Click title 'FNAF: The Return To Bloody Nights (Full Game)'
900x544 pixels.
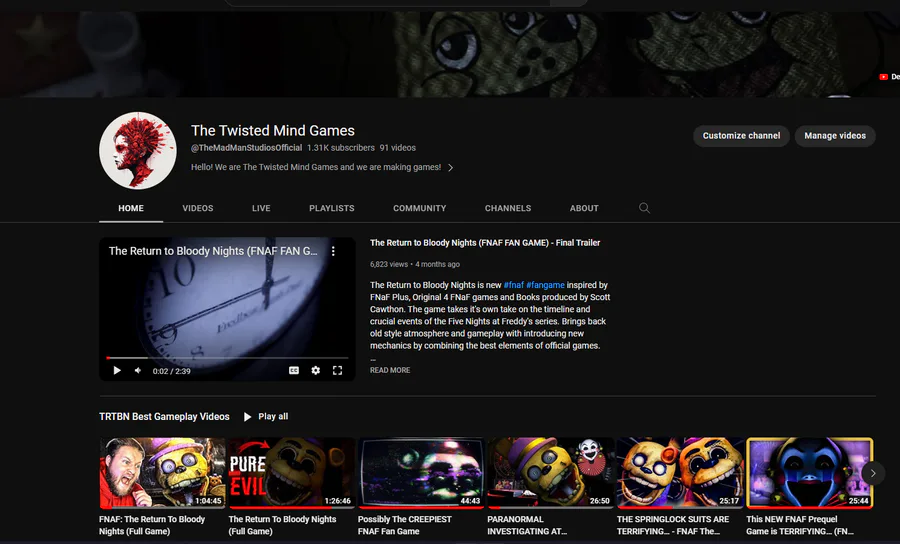click(x=152, y=525)
